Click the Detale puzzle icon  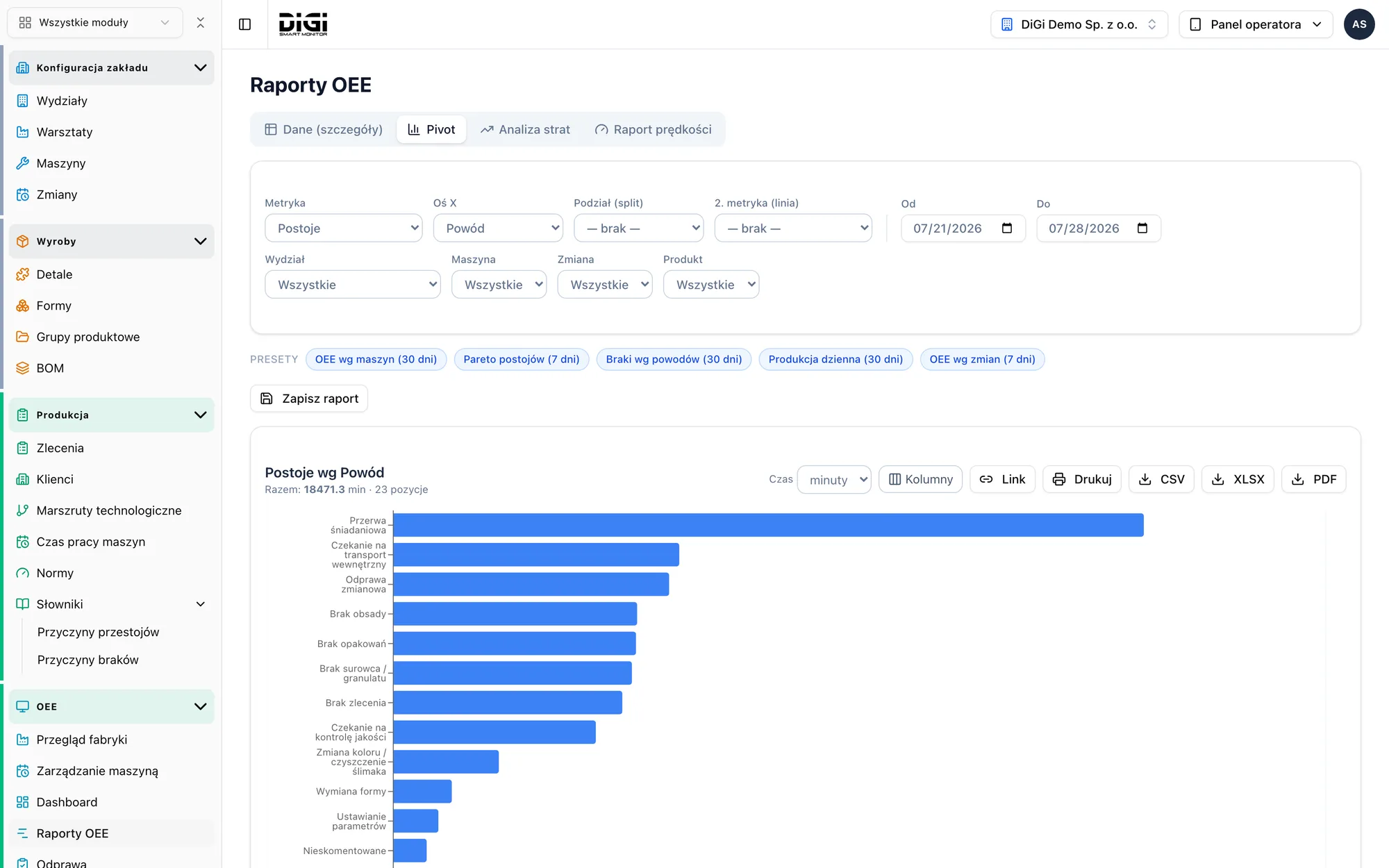pos(23,274)
